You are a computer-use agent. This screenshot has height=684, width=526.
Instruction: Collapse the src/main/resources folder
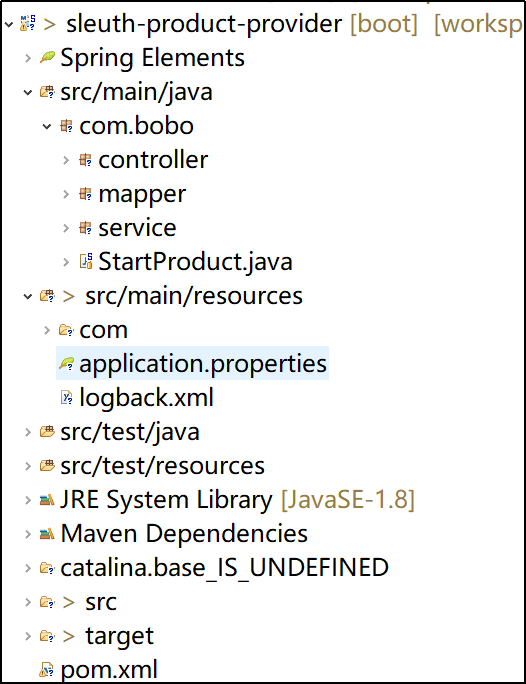pos(28,296)
